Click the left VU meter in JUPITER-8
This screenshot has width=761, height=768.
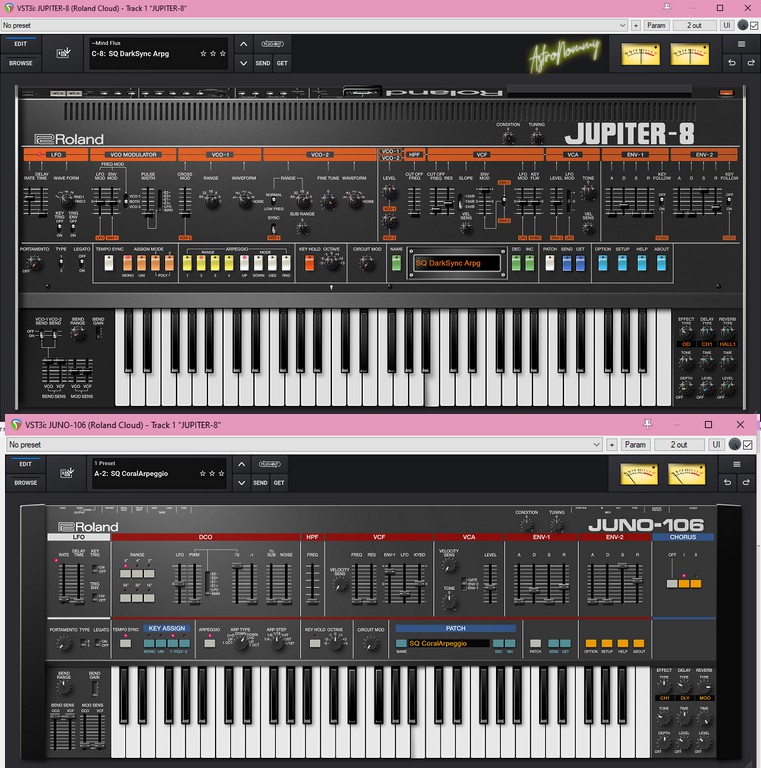[x=640, y=54]
